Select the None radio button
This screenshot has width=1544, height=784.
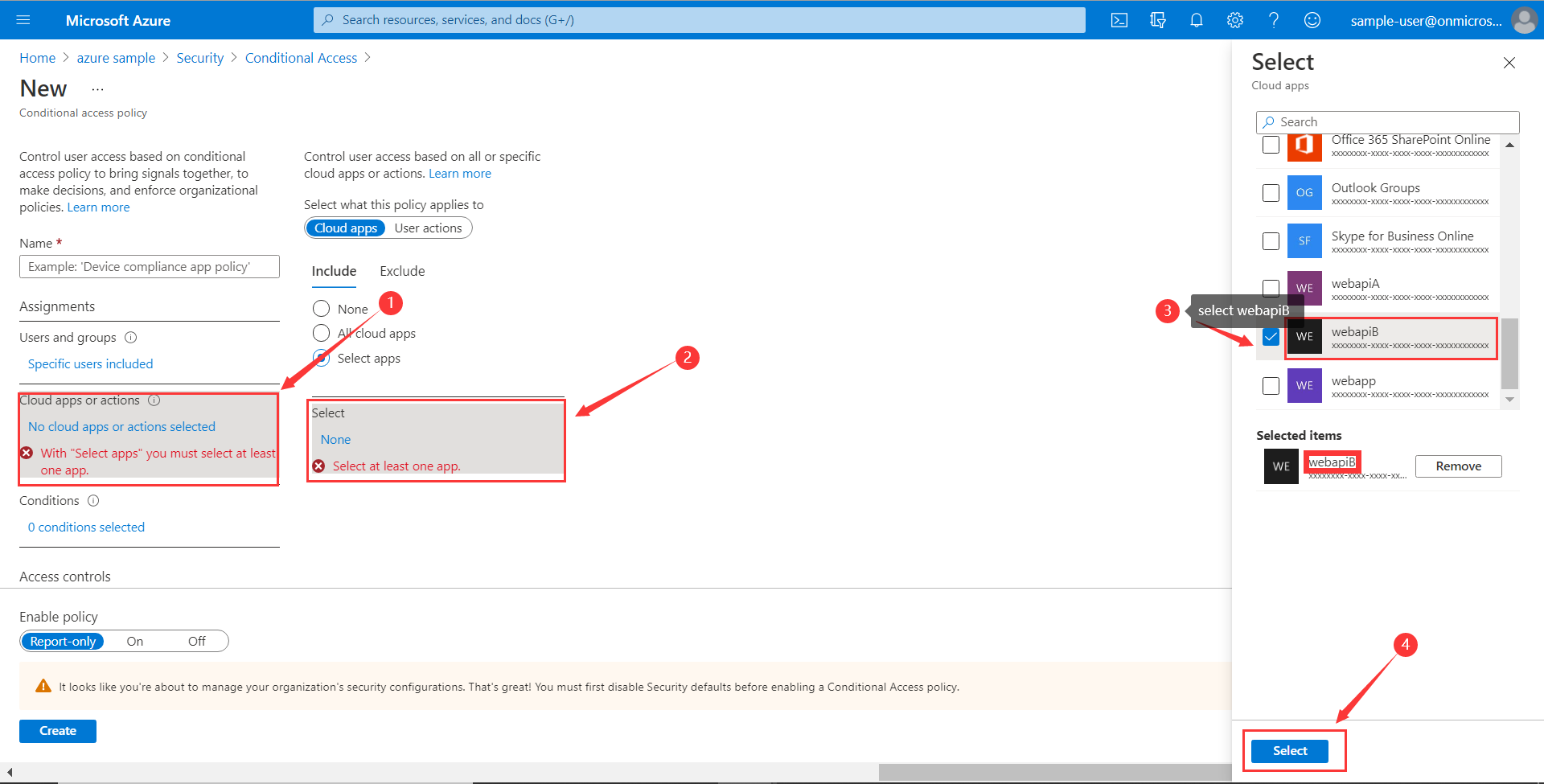(321, 309)
